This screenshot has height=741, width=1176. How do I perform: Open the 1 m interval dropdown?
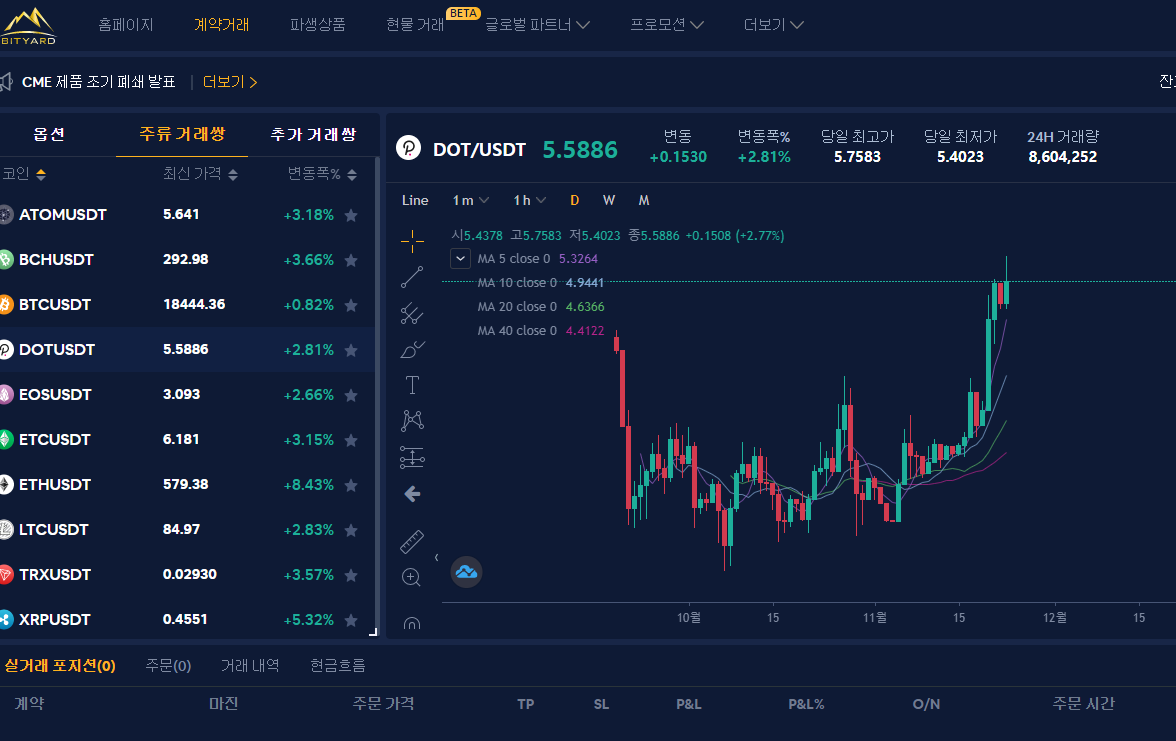470,200
